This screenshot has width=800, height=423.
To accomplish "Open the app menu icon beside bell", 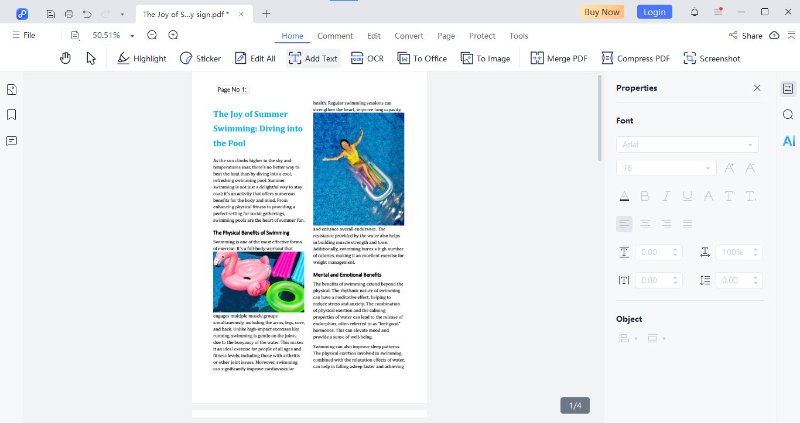I will click(x=718, y=12).
